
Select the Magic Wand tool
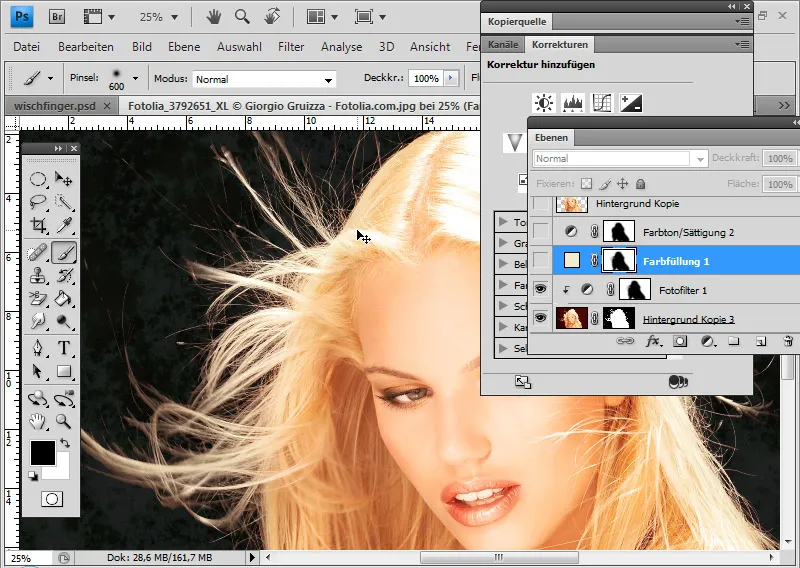pos(64,202)
